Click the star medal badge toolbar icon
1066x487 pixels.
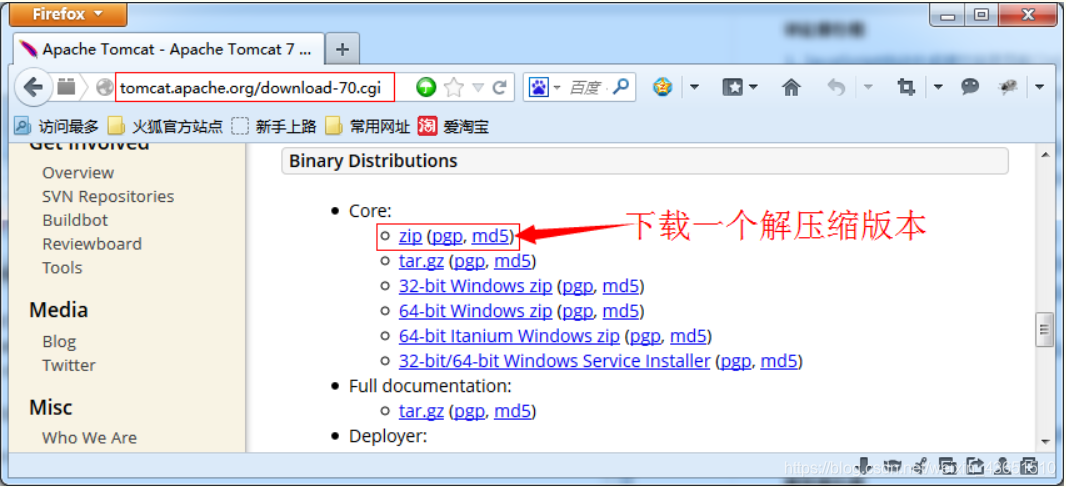[663, 86]
